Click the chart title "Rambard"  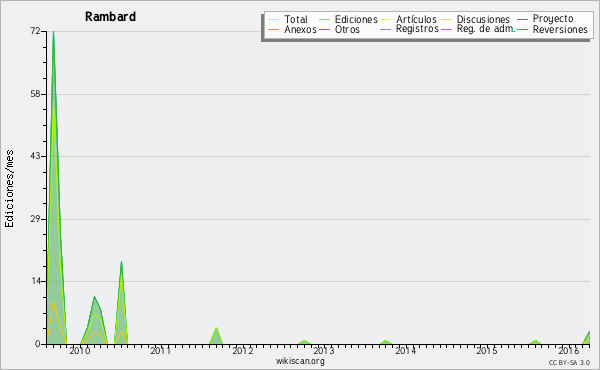pos(110,17)
